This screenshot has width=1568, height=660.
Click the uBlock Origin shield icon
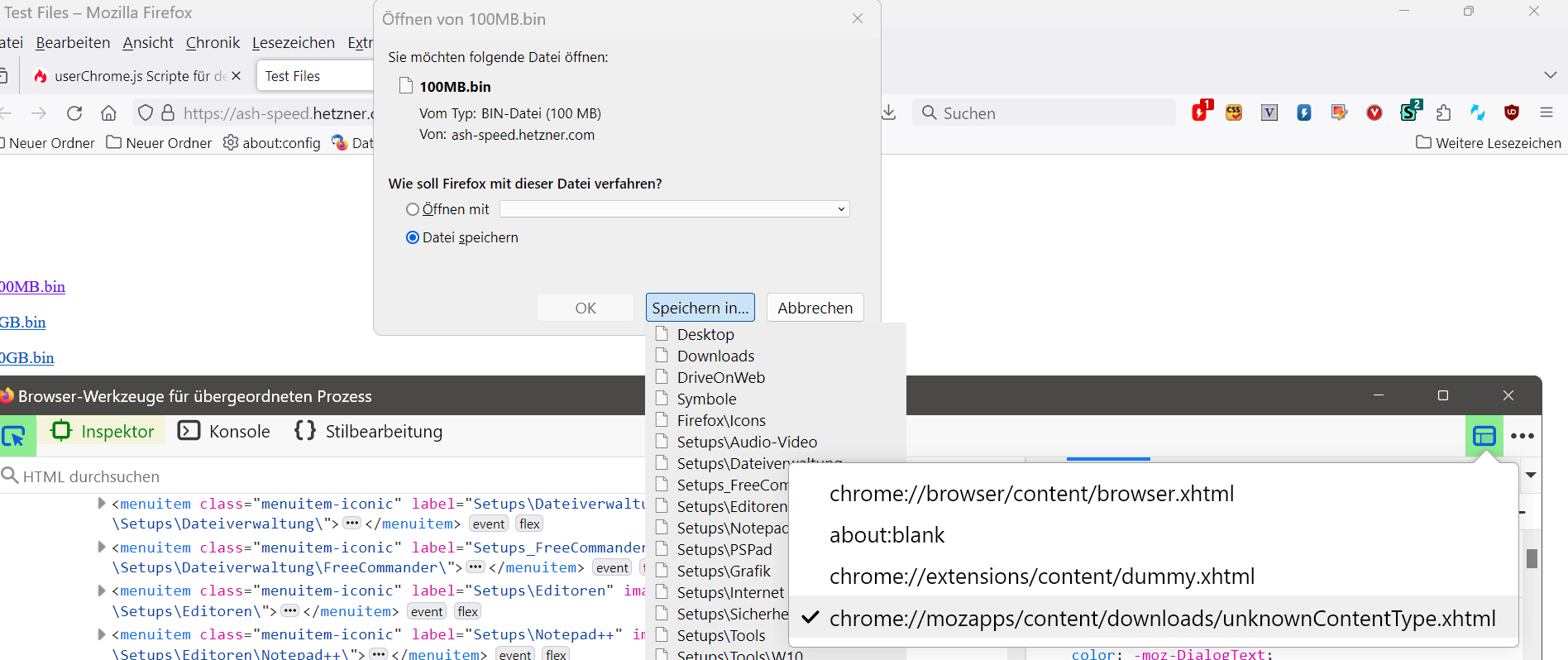tap(1512, 112)
